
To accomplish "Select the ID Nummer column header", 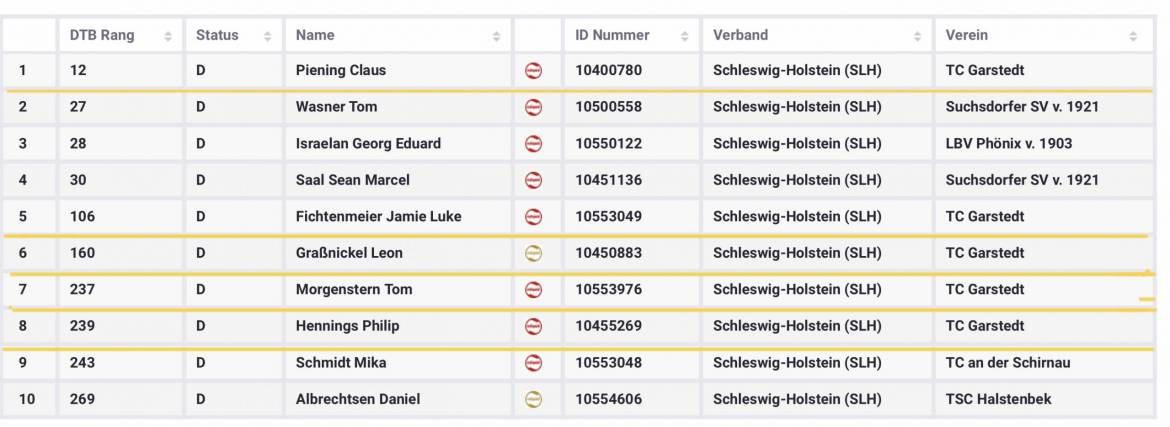I will 612,35.
